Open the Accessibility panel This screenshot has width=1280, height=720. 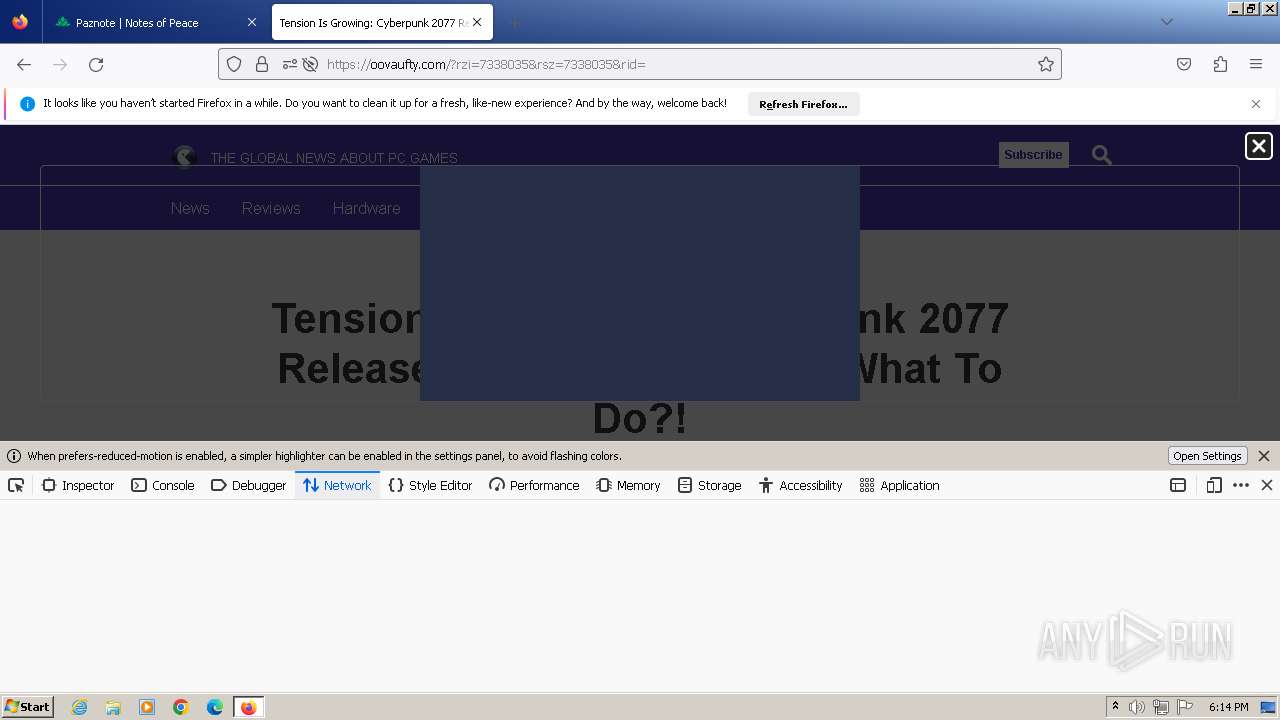click(x=800, y=485)
